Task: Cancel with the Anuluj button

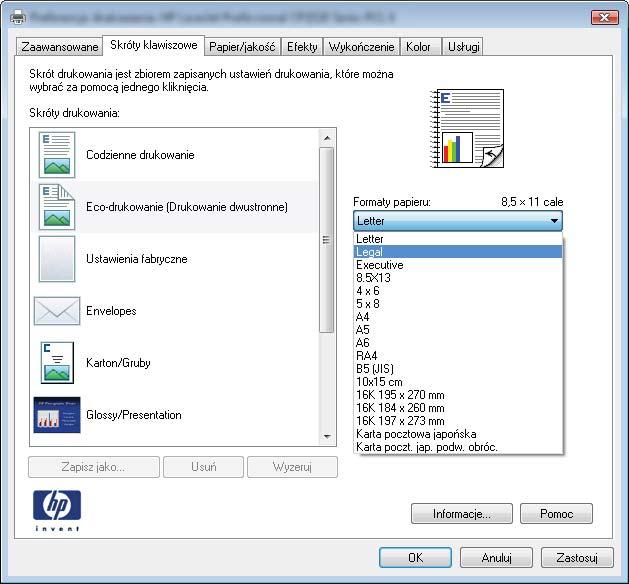Action: click(x=496, y=558)
